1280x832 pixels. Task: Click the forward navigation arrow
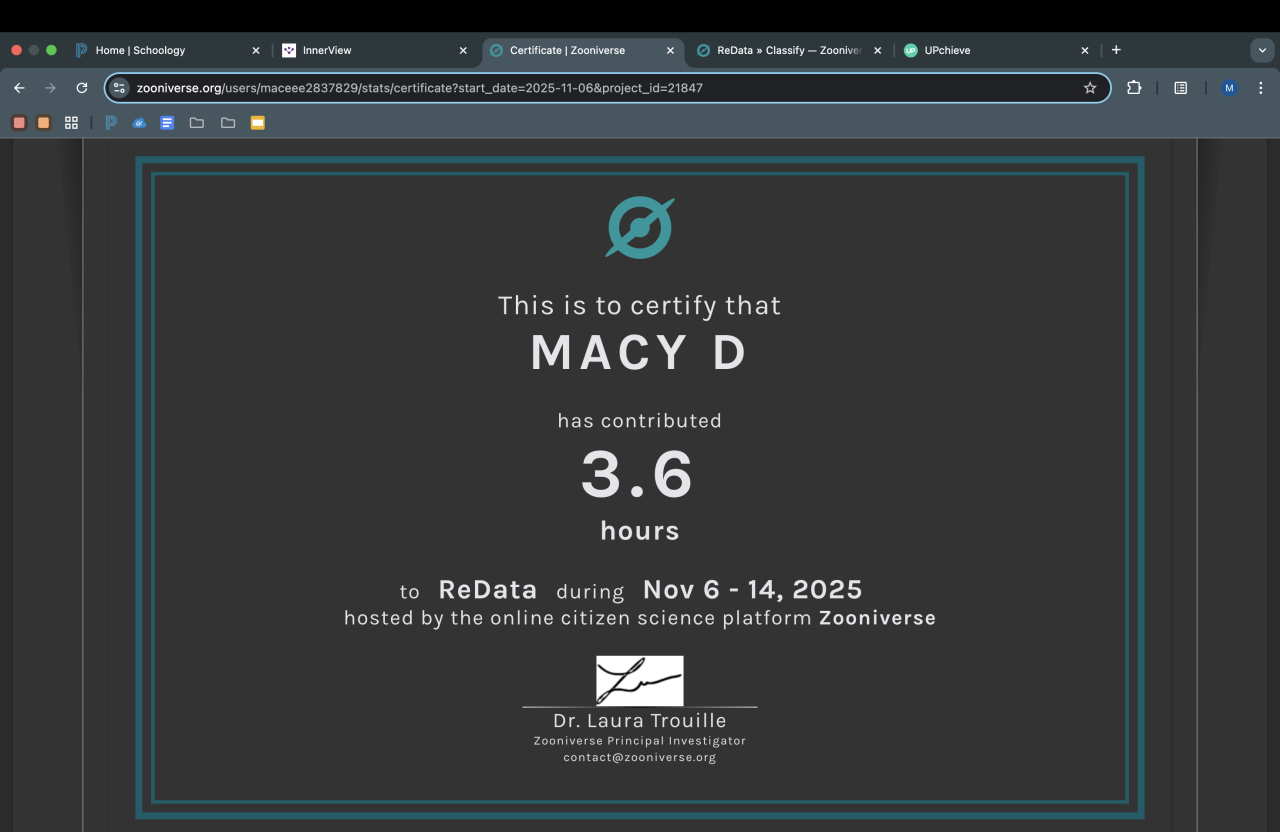(50, 88)
